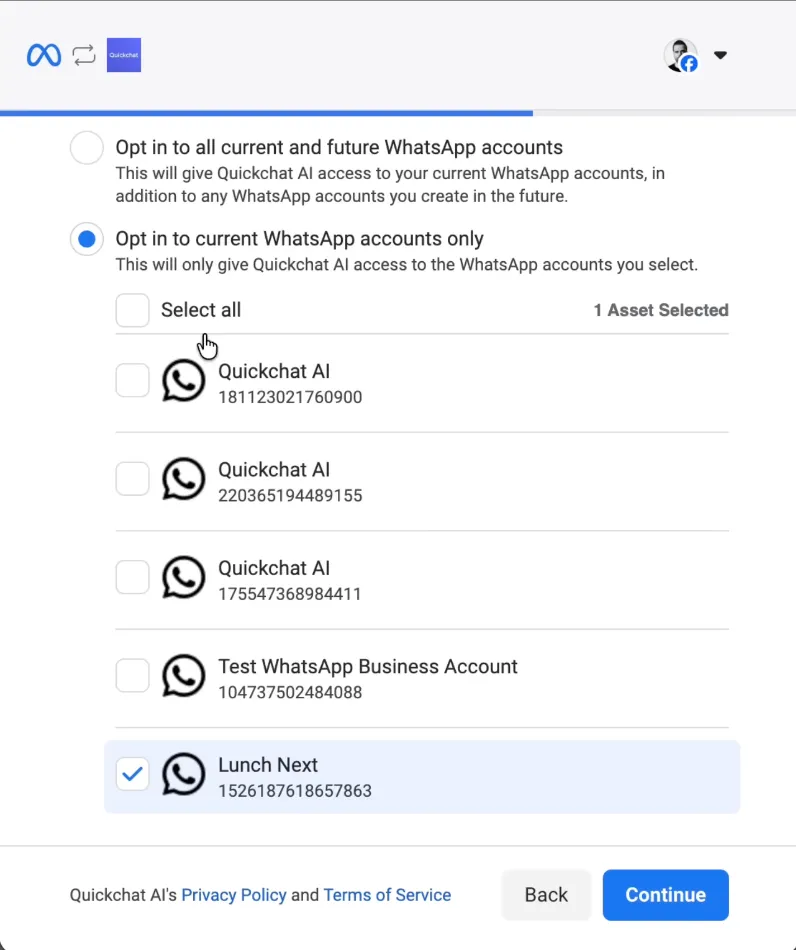Open Quickchat AI's Privacy Policy link

coord(234,895)
